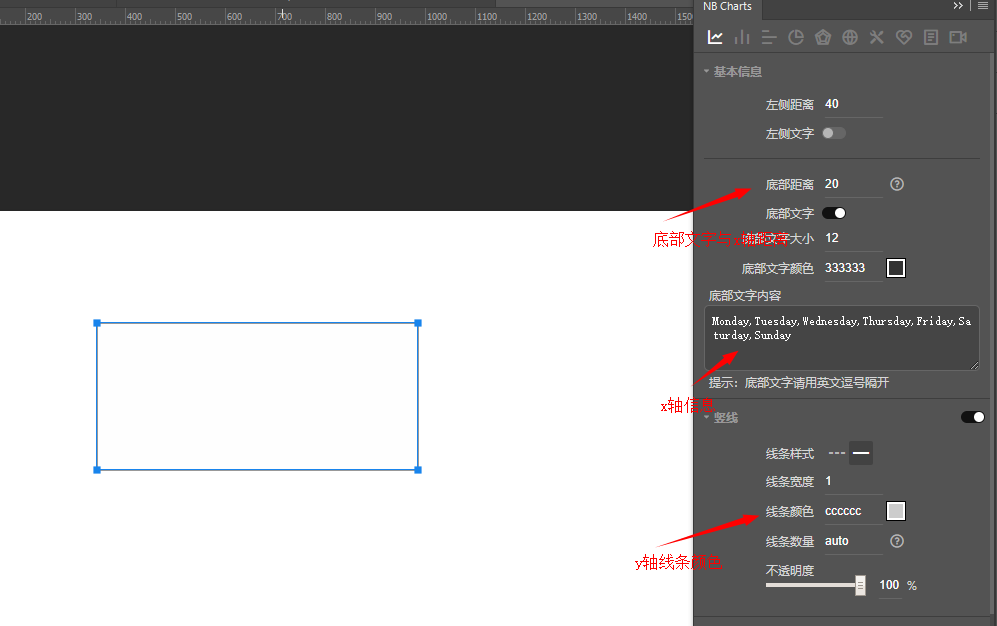Toggle the 左侧文字 switch on

[x=834, y=133]
